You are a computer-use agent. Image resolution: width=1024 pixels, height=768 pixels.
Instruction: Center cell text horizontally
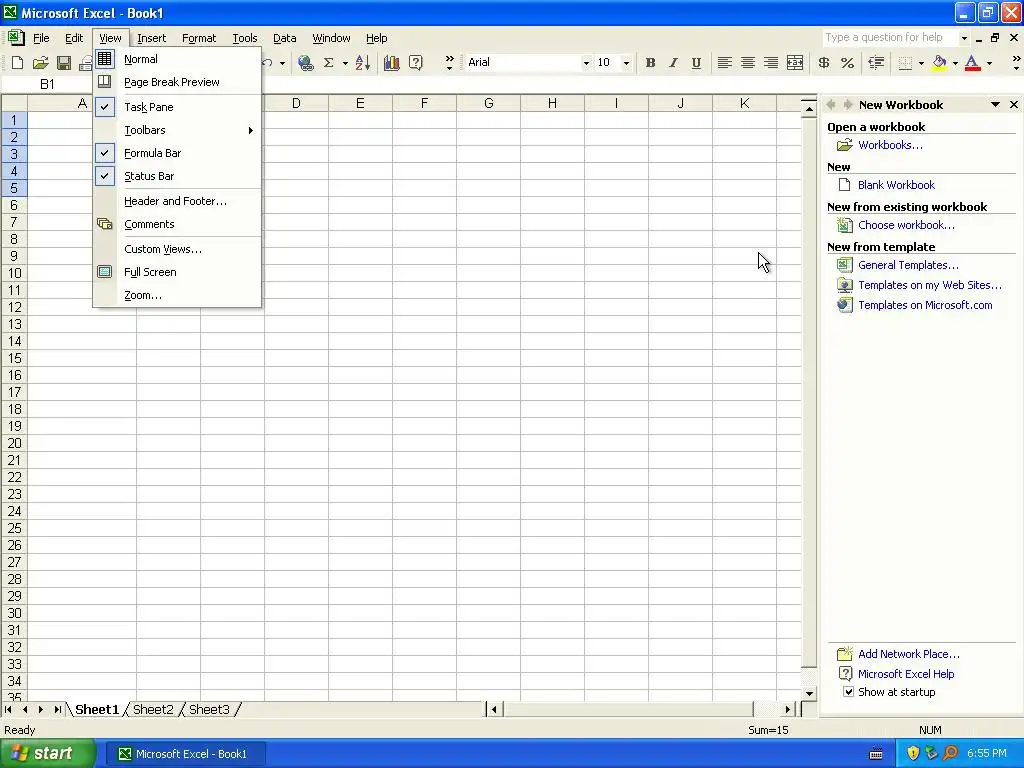[x=748, y=63]
